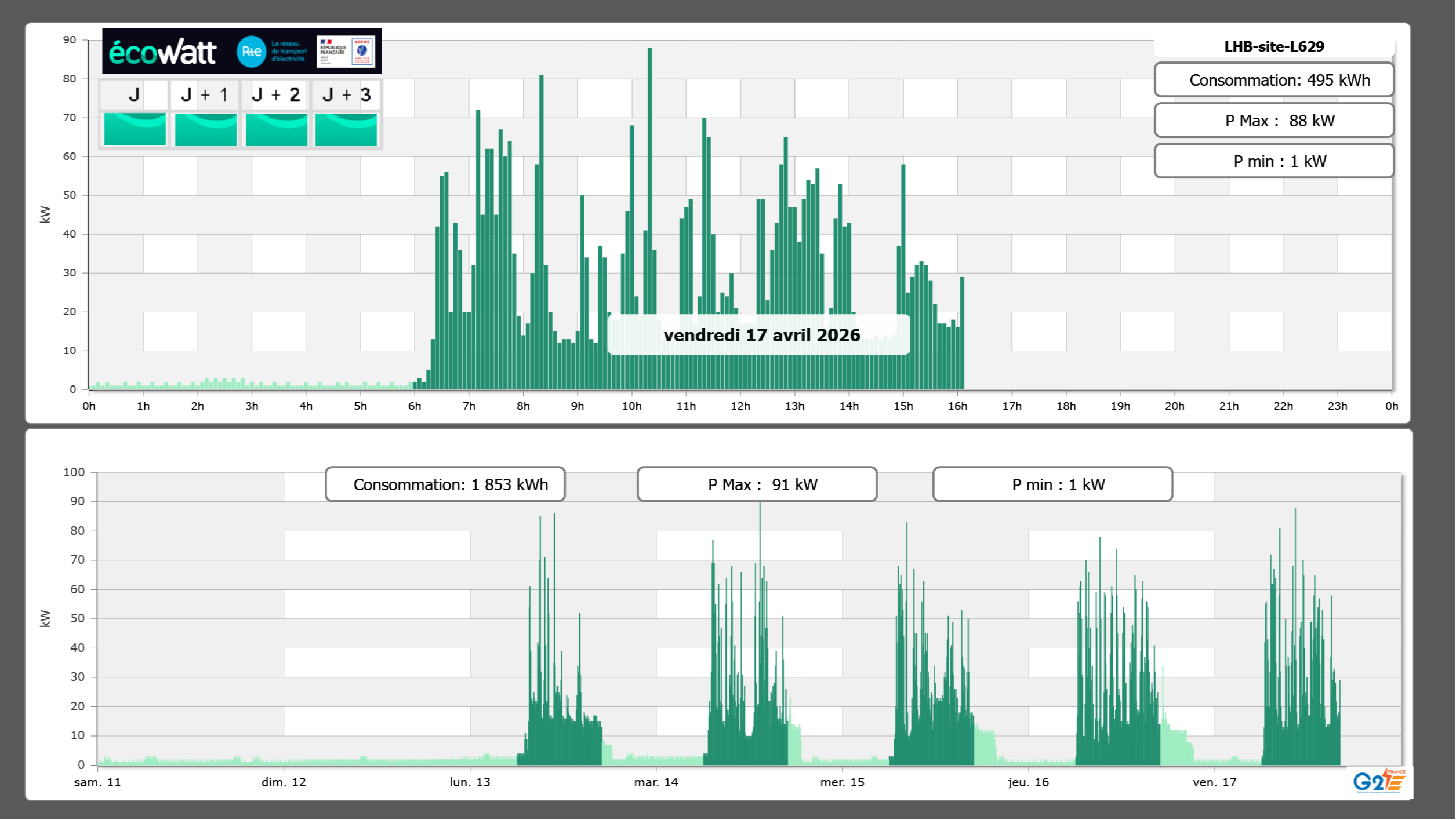Click the RTE round logo
Viewport: 1456px width, 820px height.
coord(251,52)
